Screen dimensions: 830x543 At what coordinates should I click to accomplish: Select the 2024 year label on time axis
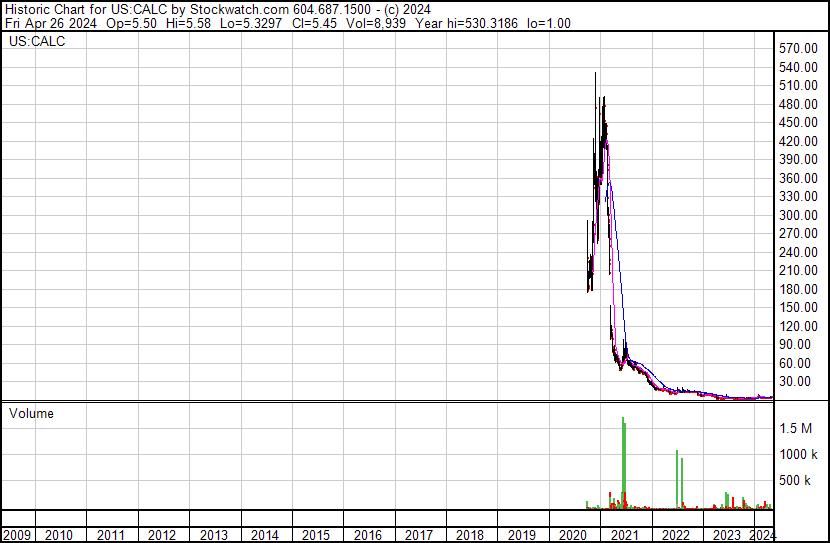[x=761, y=535]
